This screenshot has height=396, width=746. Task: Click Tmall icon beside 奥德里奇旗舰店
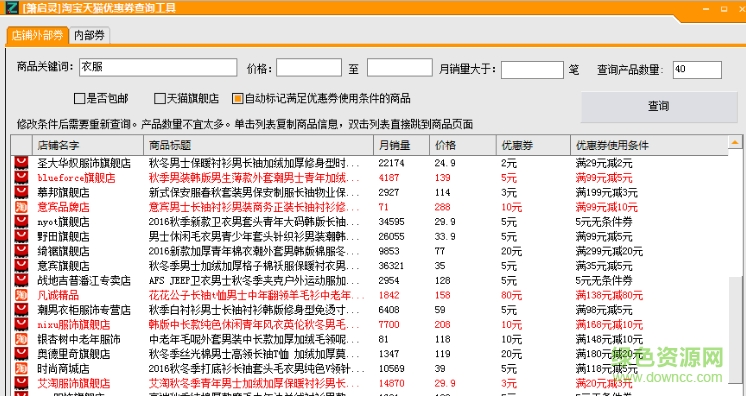tap(21, 354)
